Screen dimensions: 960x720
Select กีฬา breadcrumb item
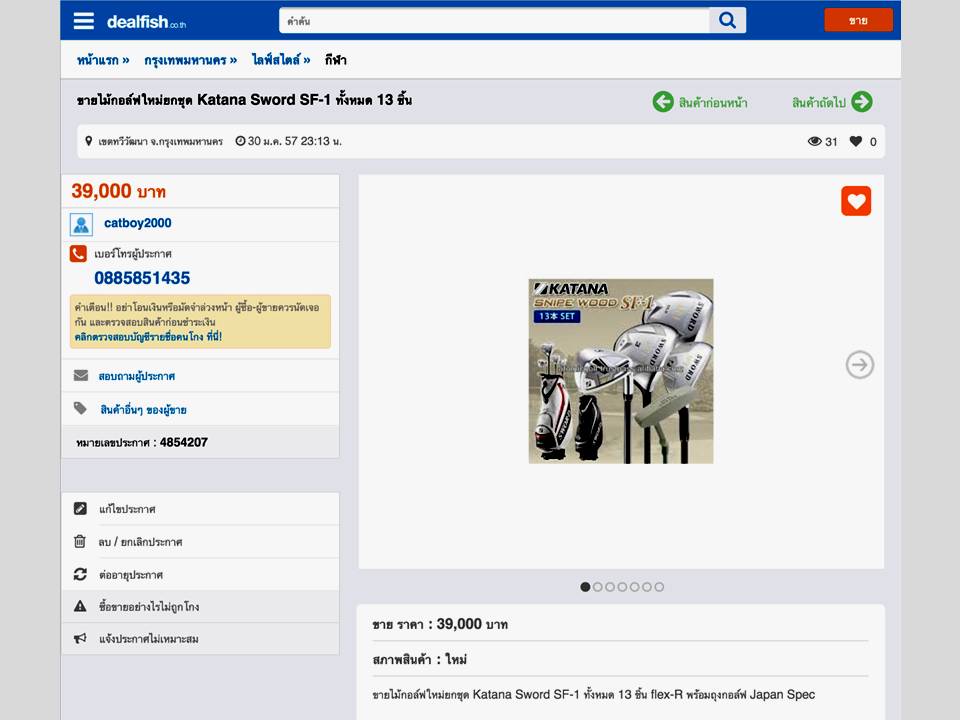(x=336, y=60)
